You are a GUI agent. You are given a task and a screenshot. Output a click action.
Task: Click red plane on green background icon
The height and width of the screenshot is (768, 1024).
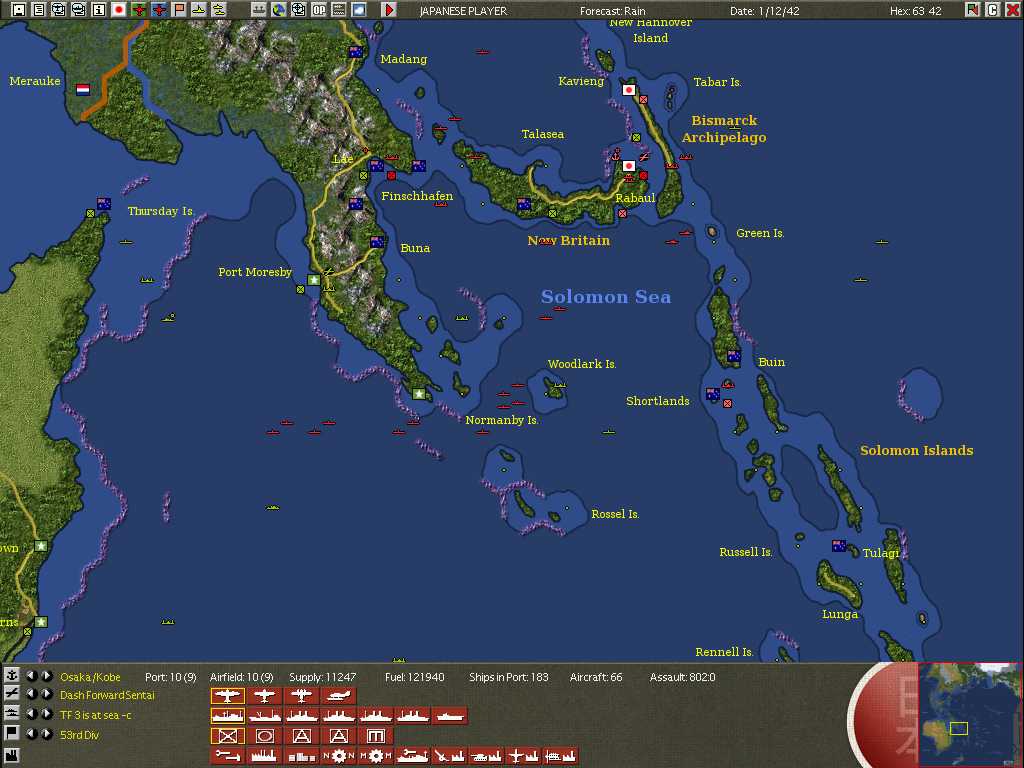click(x=138, y=10)
